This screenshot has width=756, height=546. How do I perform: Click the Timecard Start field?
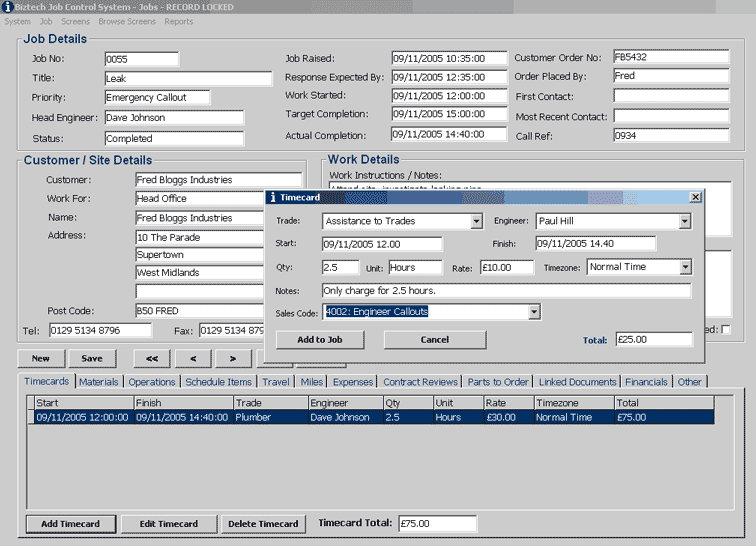[382, 244]
